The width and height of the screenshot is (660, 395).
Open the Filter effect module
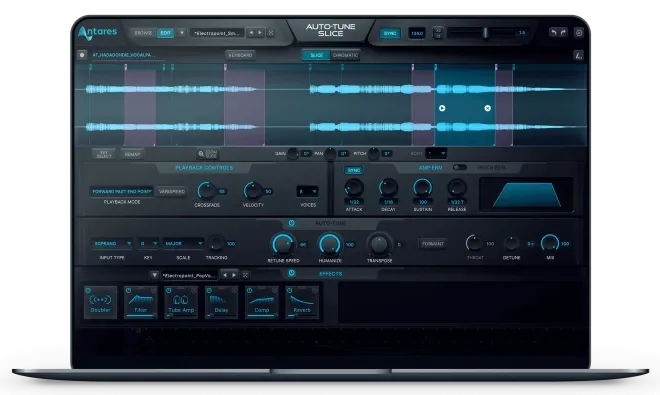click(x=141, y=302)
